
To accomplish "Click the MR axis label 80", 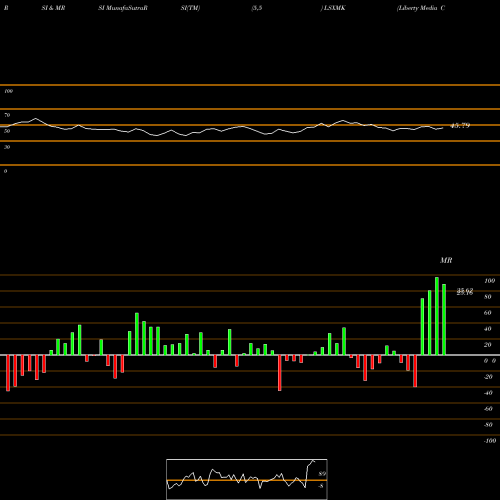I will [x=488, y=297].
